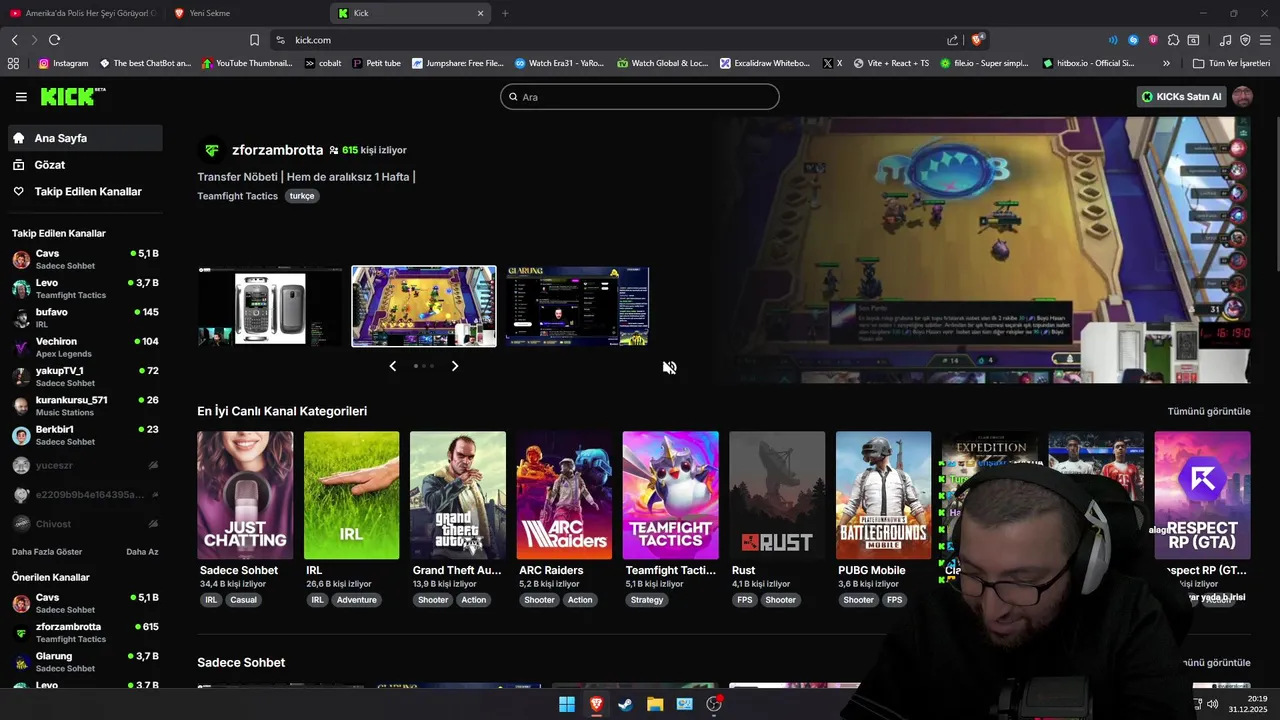
Task: Open the user profile avatar menu
Action: tap(1242, 97)
